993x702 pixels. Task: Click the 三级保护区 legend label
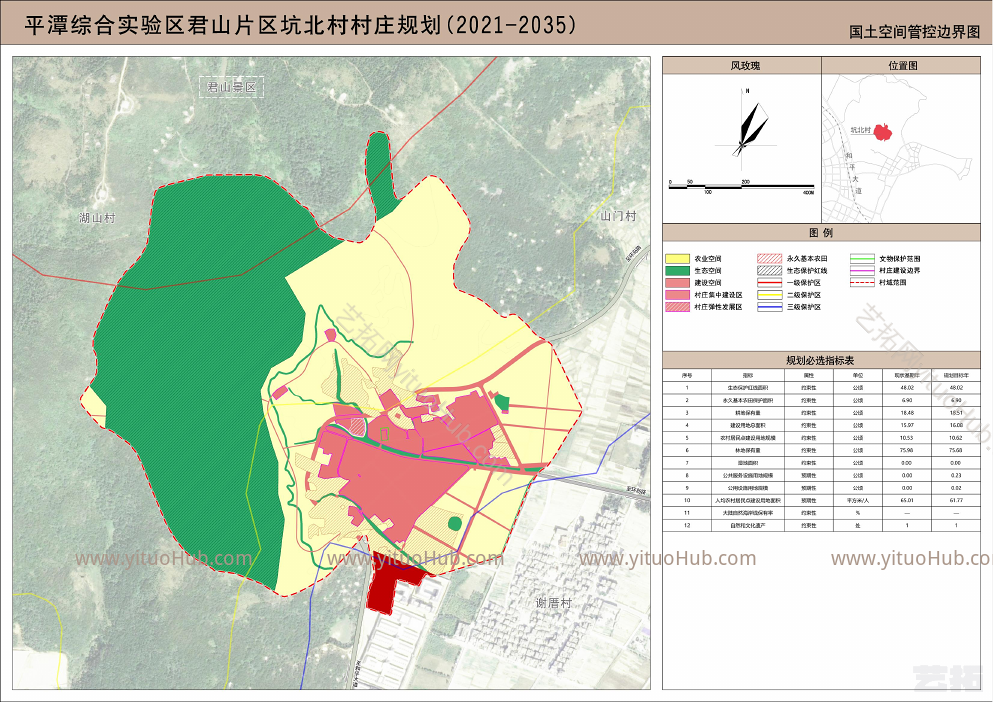pos(804,307)
